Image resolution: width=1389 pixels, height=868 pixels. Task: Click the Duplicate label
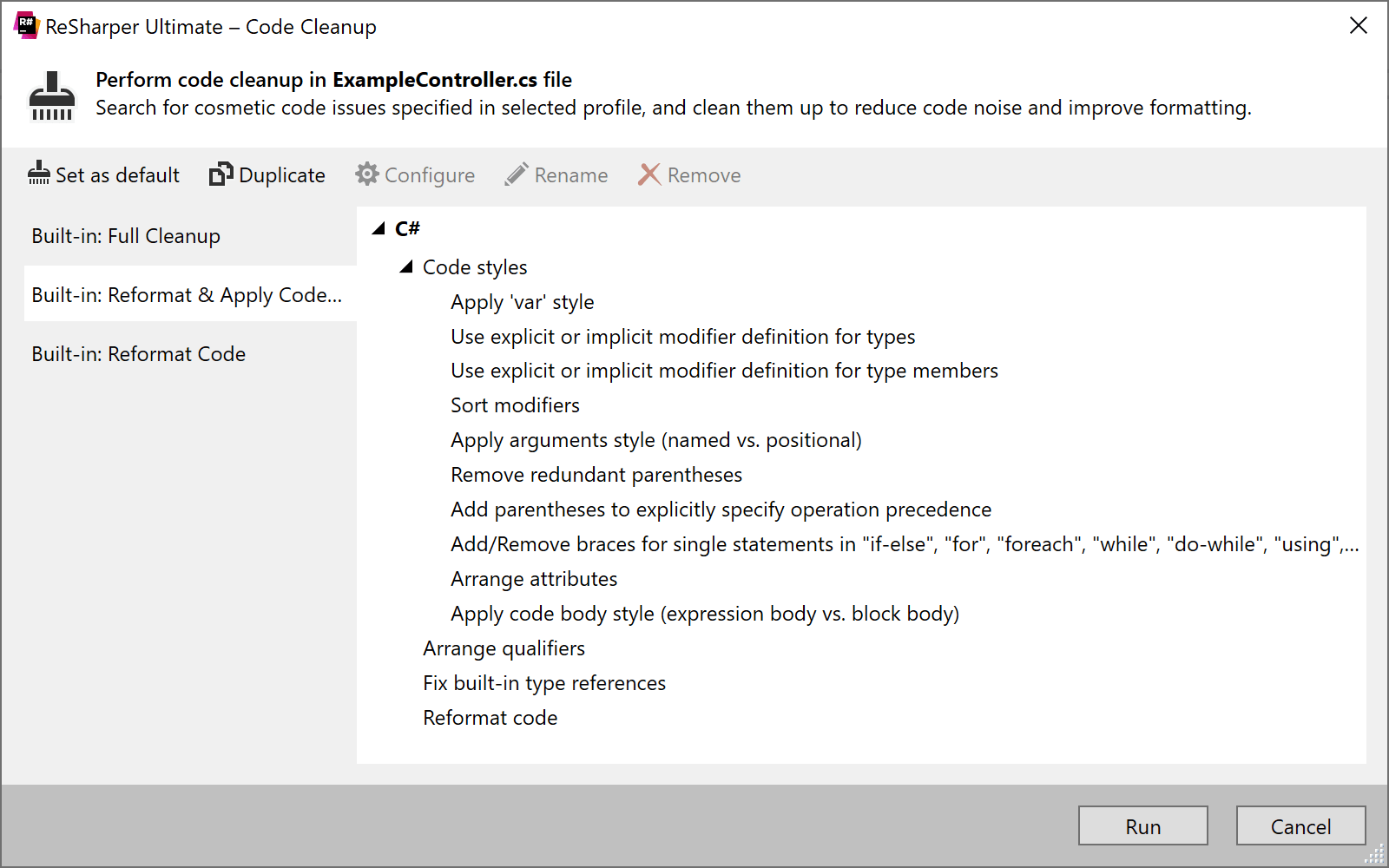click(x=282, y=175)
